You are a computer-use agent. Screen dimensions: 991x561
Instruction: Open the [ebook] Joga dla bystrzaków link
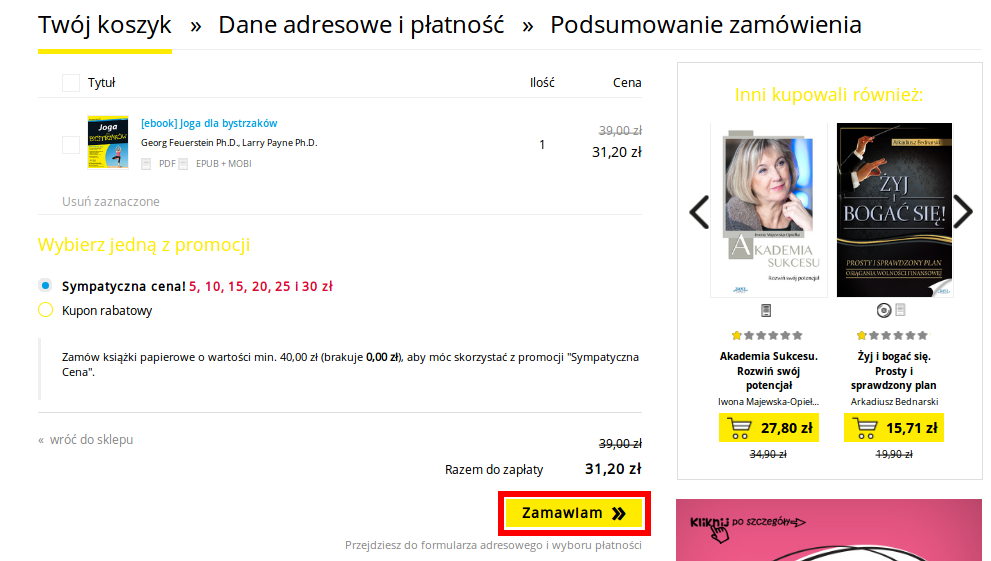coord(209,123)
